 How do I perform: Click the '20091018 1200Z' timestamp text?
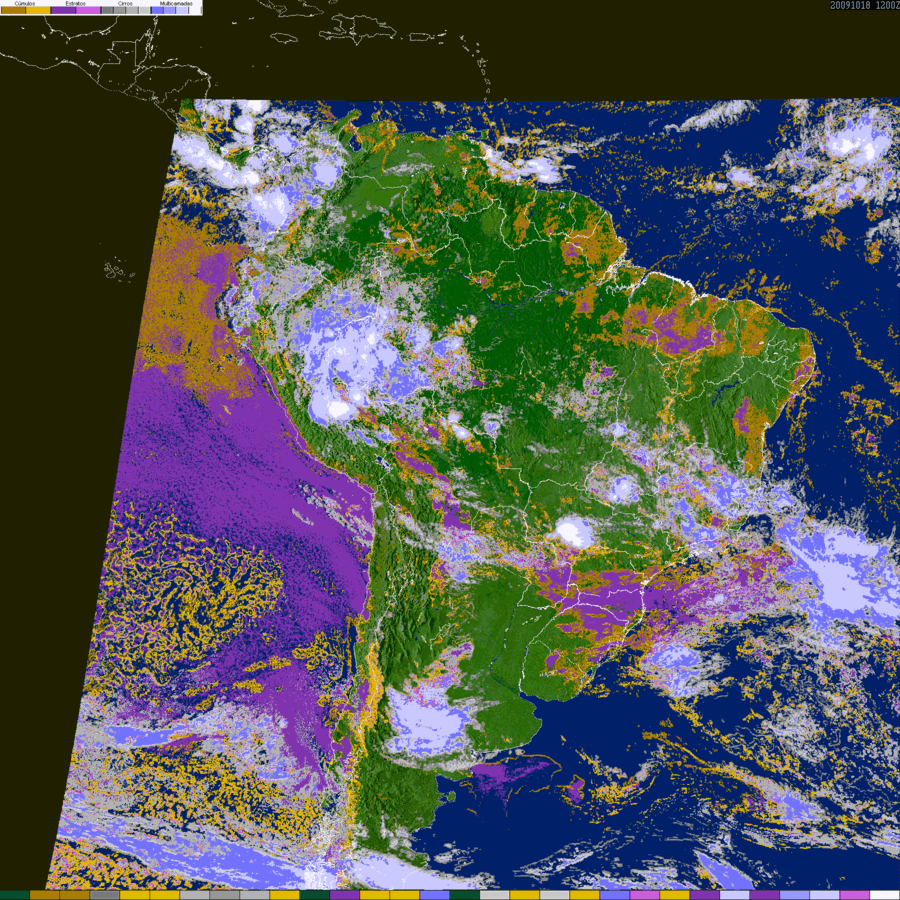pos(864,5)
